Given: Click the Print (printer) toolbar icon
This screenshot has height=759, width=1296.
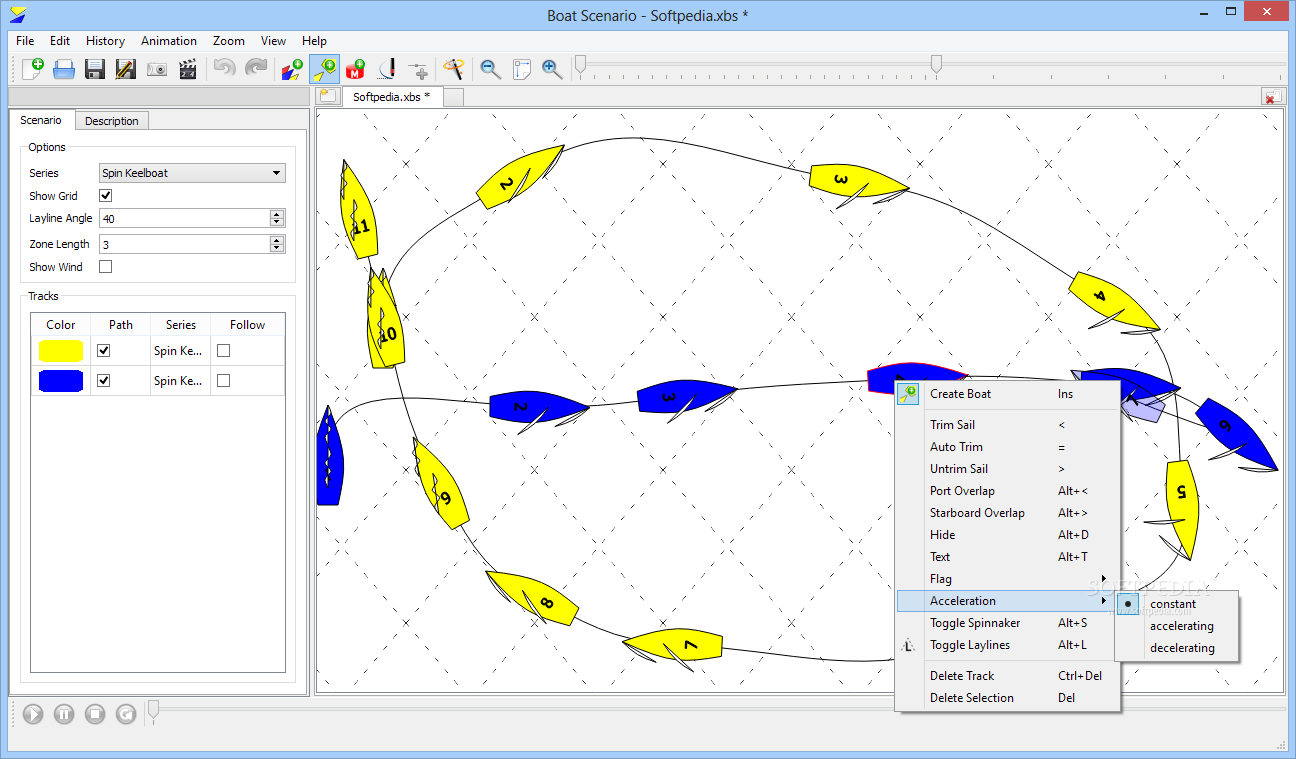Looking at the screenshot, I should coord(64,69).
